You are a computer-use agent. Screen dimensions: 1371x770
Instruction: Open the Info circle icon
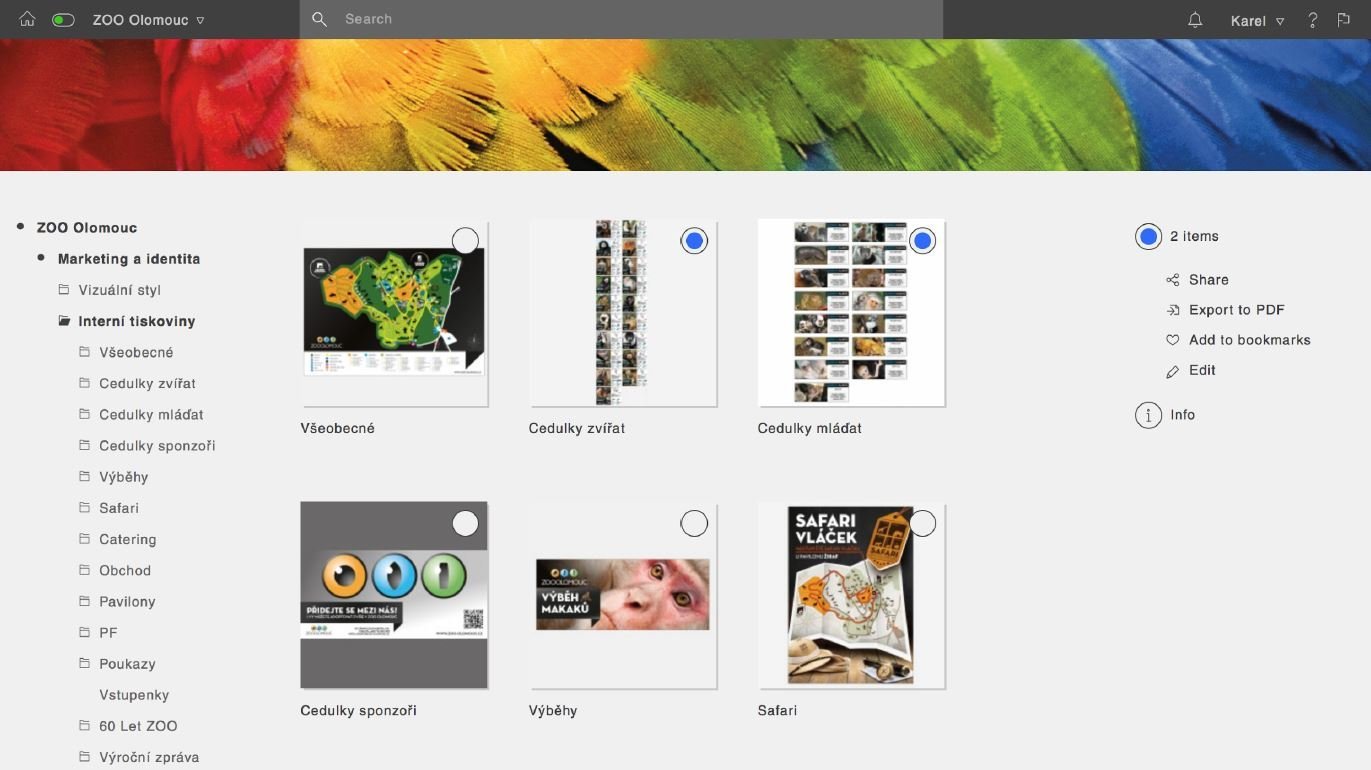click(x=1148, y=415)
